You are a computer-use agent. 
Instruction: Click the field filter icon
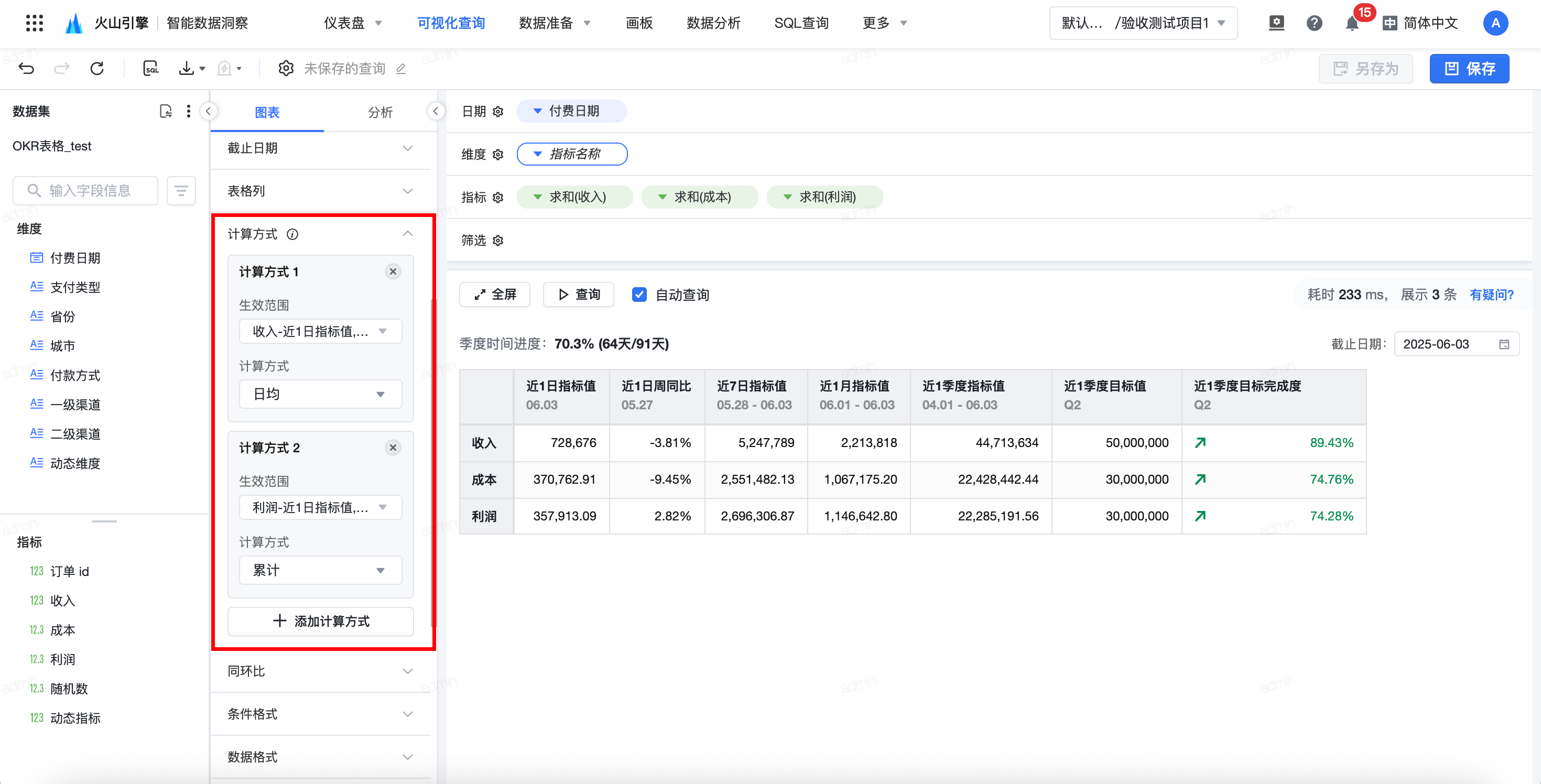(181, 191)
